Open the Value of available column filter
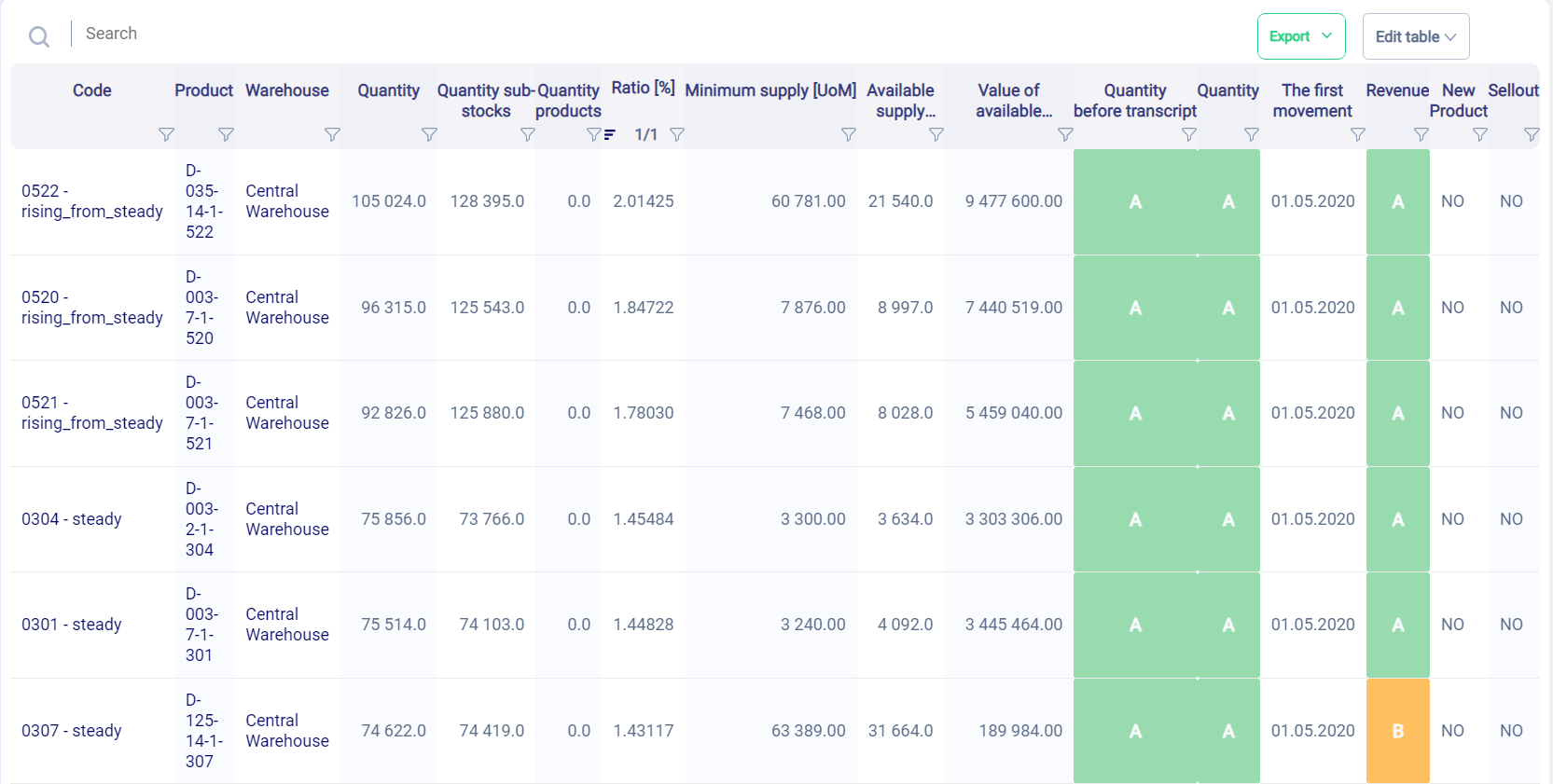Viewport: 1553px width, 784px height. pyautogui.click(x=1065, y=135)
